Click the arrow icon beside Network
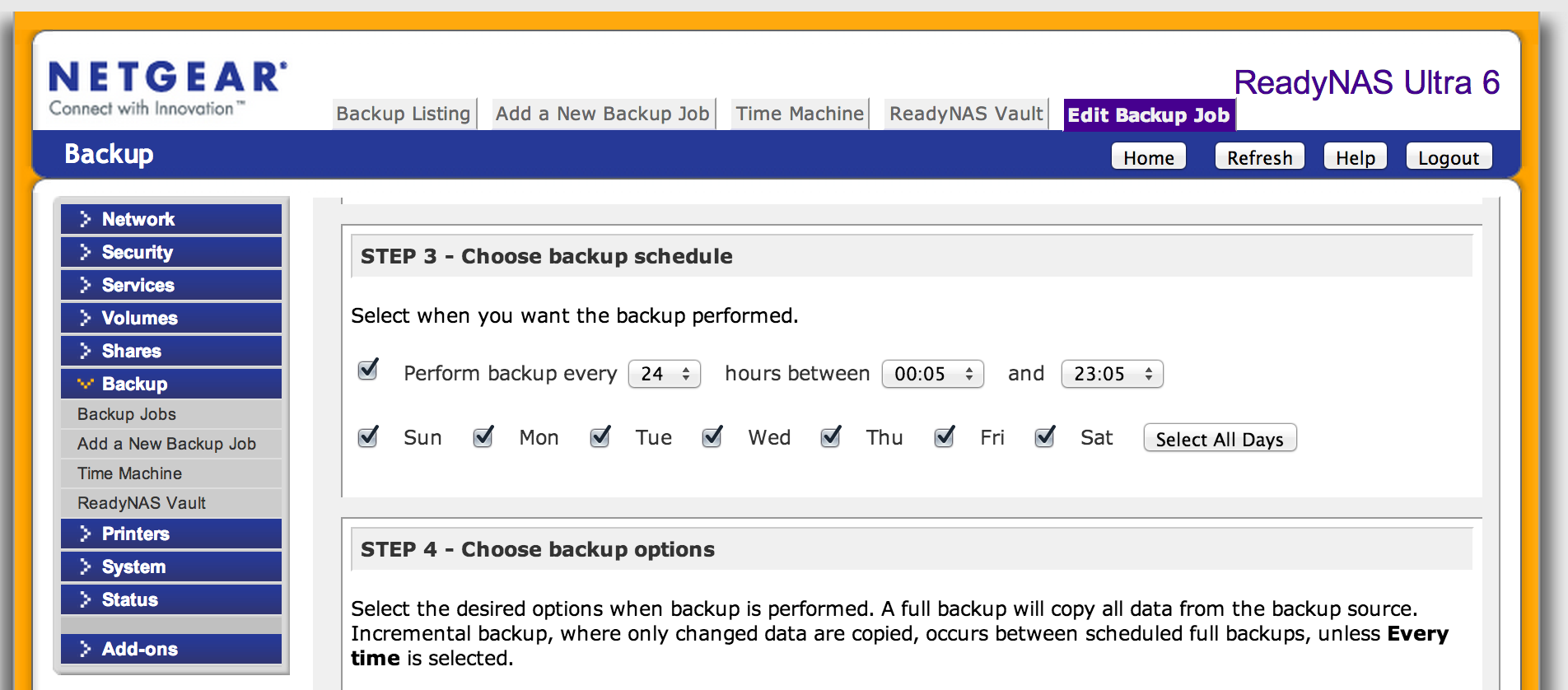Viewport: 1568px width, 690px height. click(85, 219)
